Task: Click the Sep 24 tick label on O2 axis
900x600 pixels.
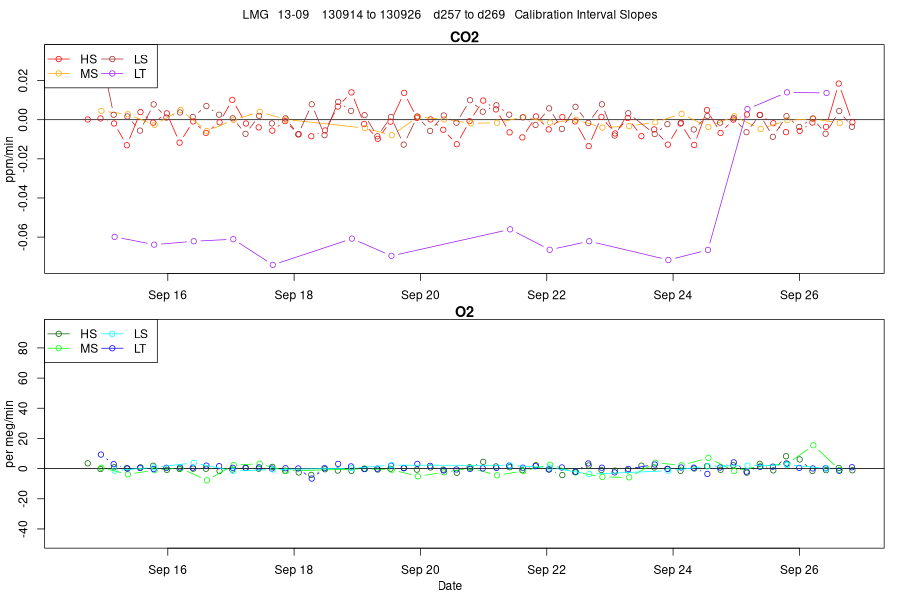Action: [673, 570]
